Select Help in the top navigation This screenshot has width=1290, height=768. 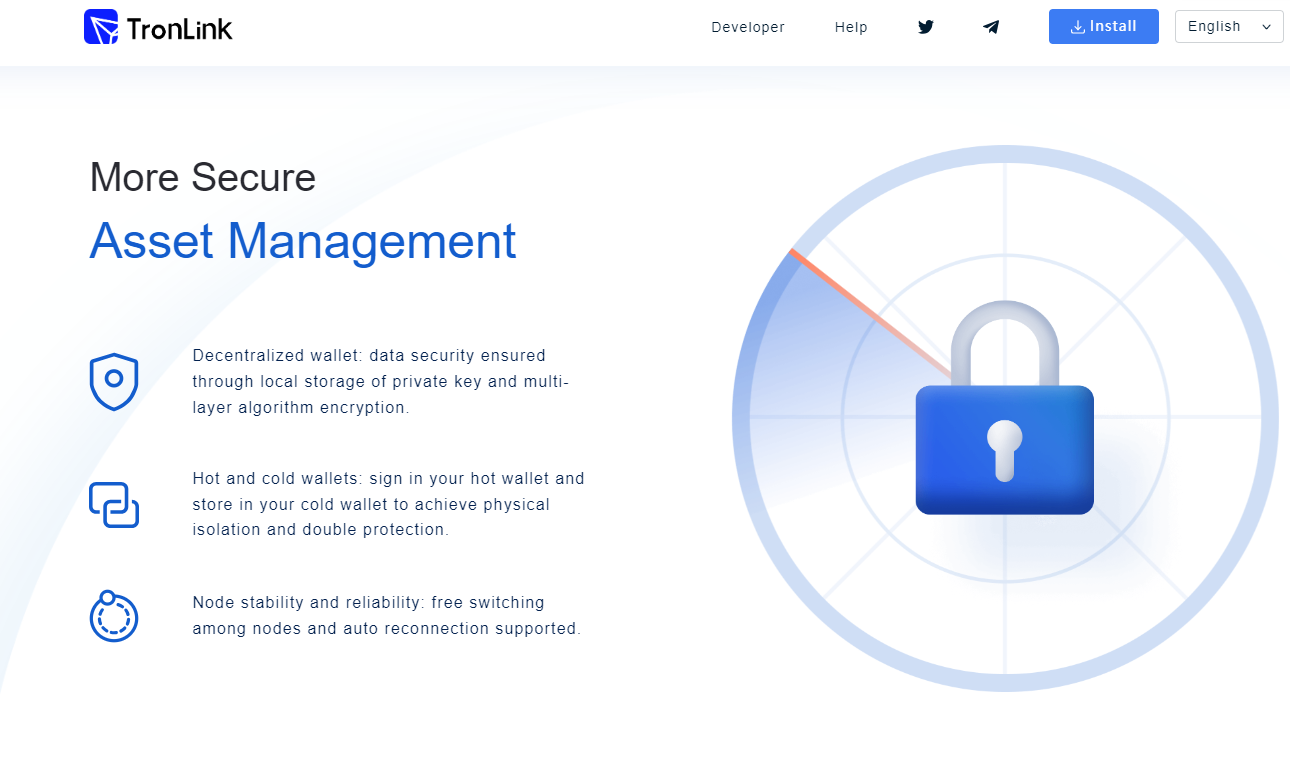[851, 27]
